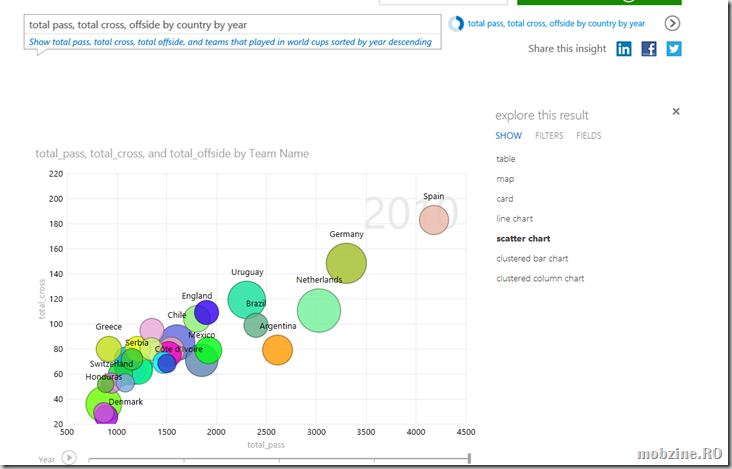Click the Honduras data label

coord(104,377)
